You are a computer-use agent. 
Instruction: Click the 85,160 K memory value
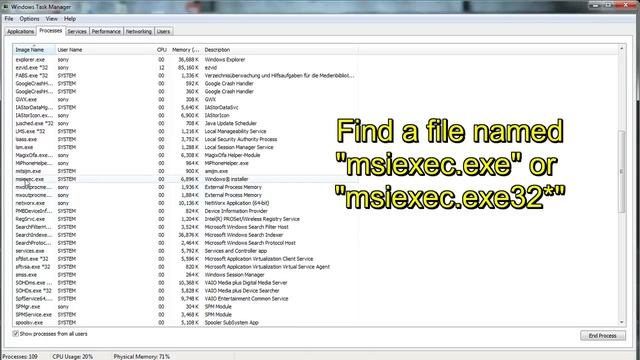pyautogui.click(x=188, y=68)
